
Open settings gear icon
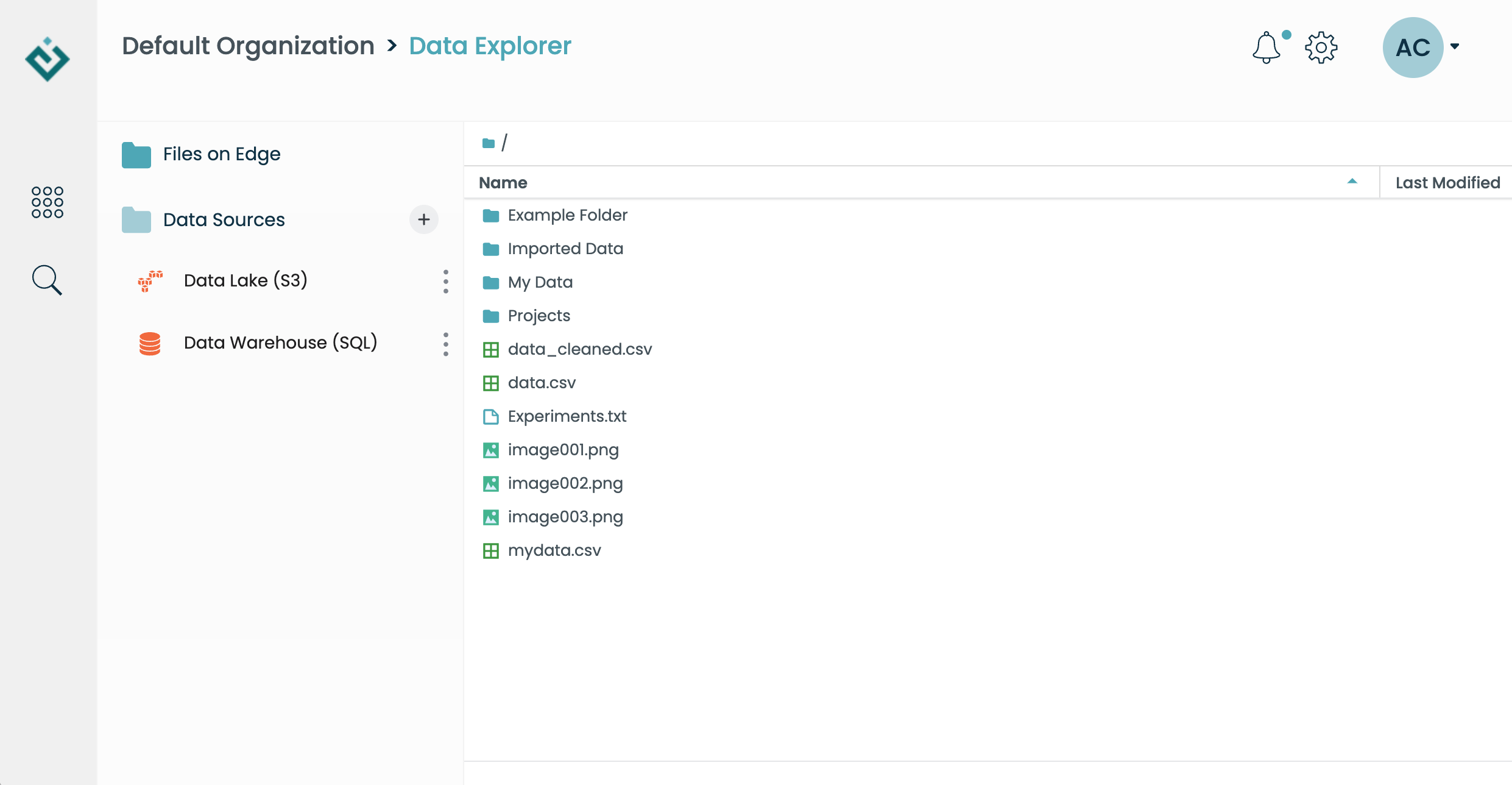point(1321,48)
